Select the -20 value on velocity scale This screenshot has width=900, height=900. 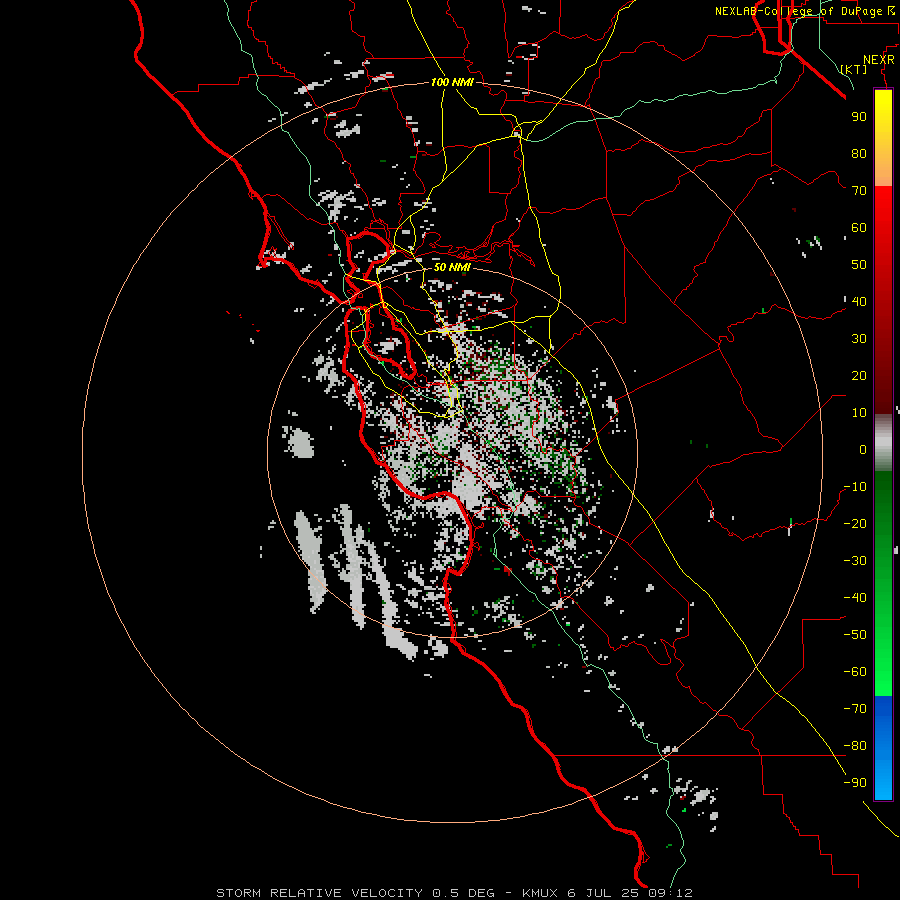tap(855, 523)
